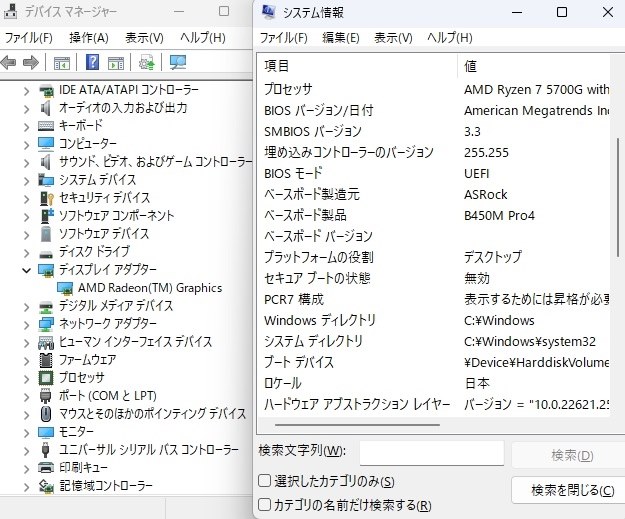The width and height of the screenshot is (625, 519).
Task: Click the デバイス マネージャー title bar icon
Action: click(10, 12)
